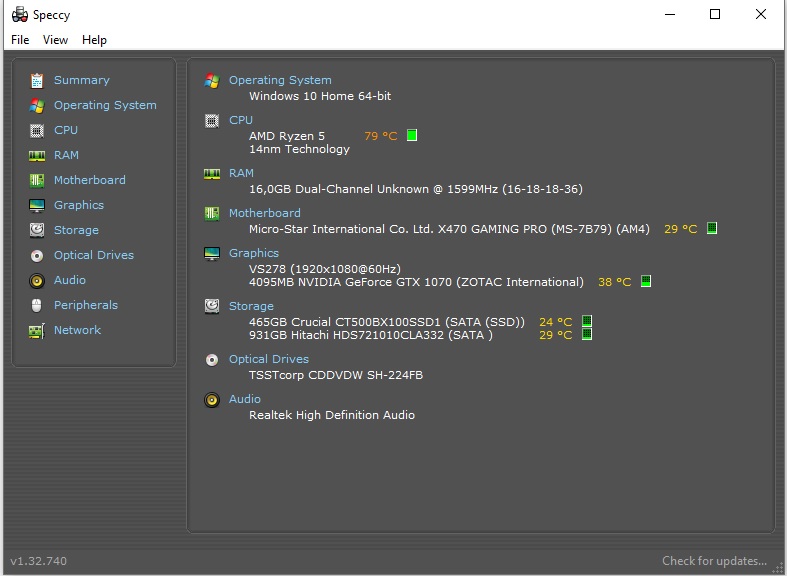Image resolution: width=787 pixels, height=576 pixels.
Task: Click the Audio speaker icon in sidebar
Action: pos(37,280)
